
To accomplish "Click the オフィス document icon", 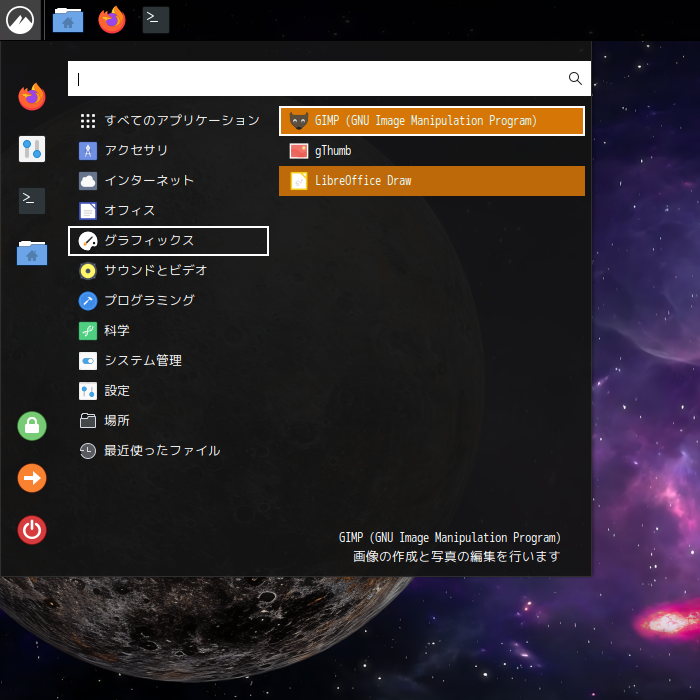I will [x=88, y=211].
